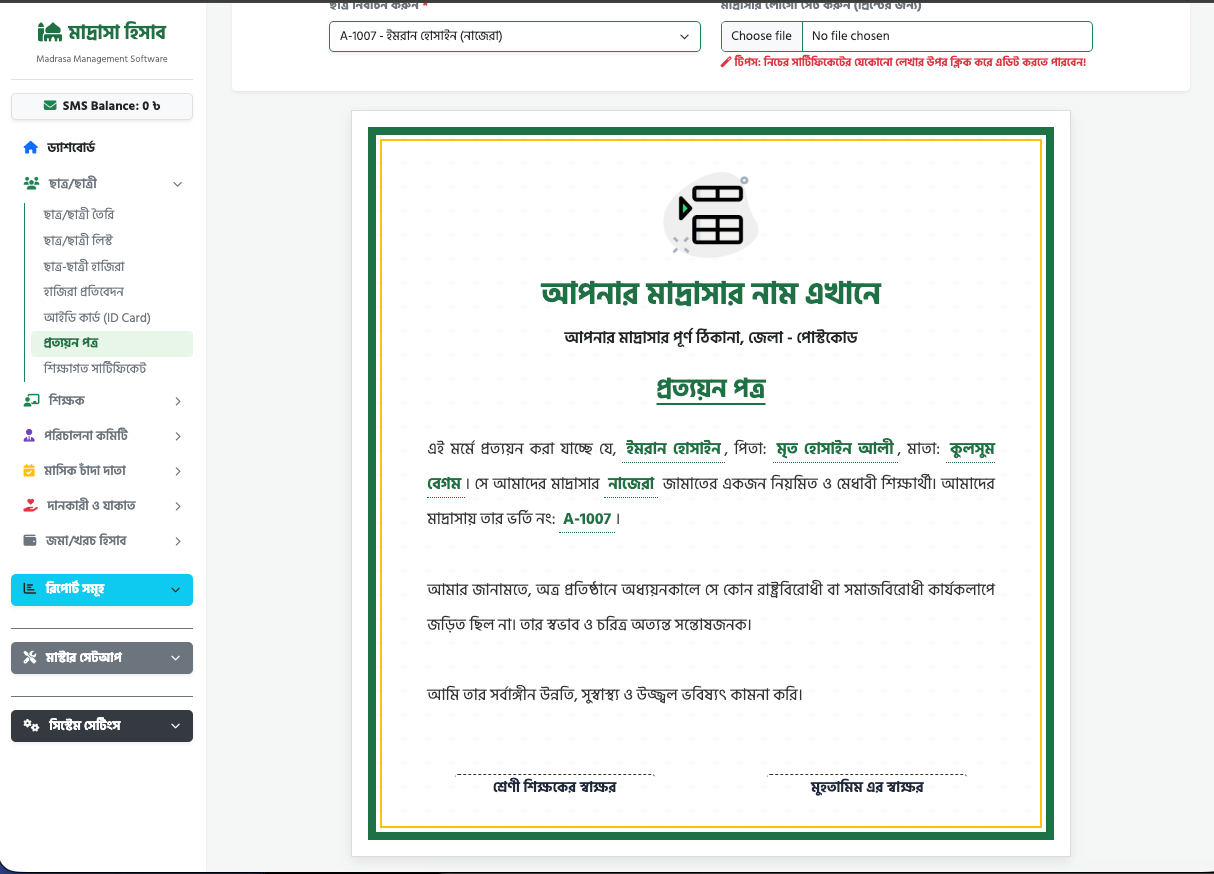The width and height of the screenshot is (1214, 874).
Task: Click the পরিচালনা কমিটি person icon
Action: pyautogui.click(x=30, y=436)
